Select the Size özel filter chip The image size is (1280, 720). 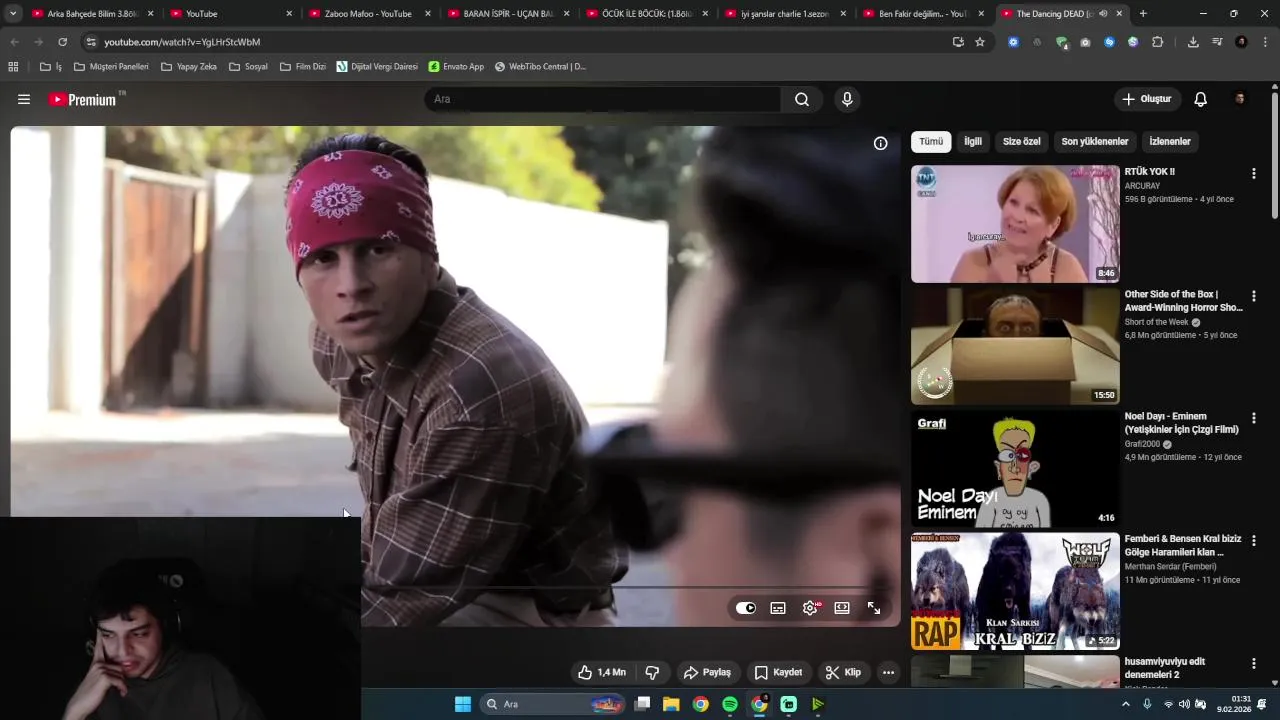pyautogui.click(x=1022, y=141)
